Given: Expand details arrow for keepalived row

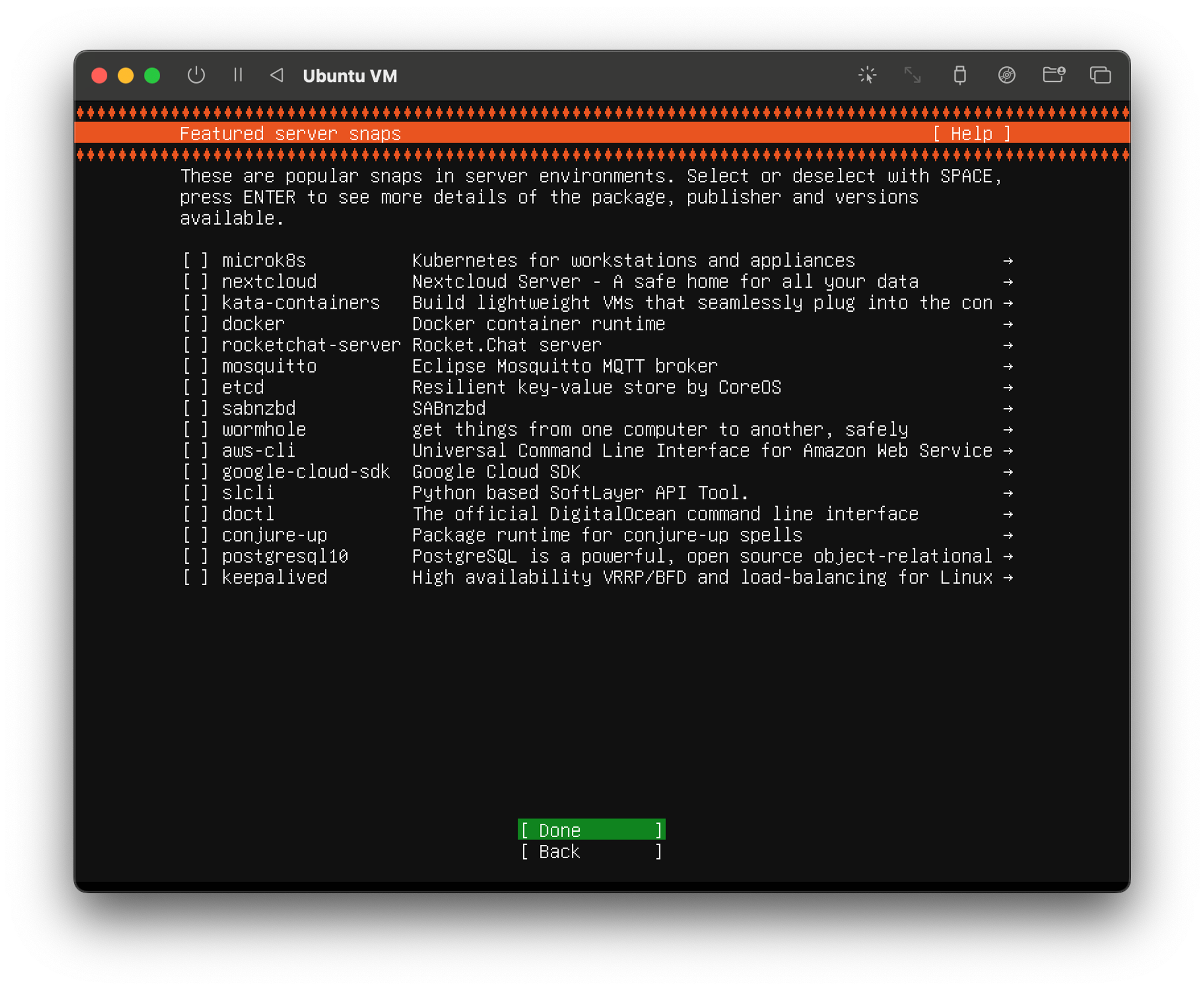Looking at the screenshot, I should tap(1008, 578).
